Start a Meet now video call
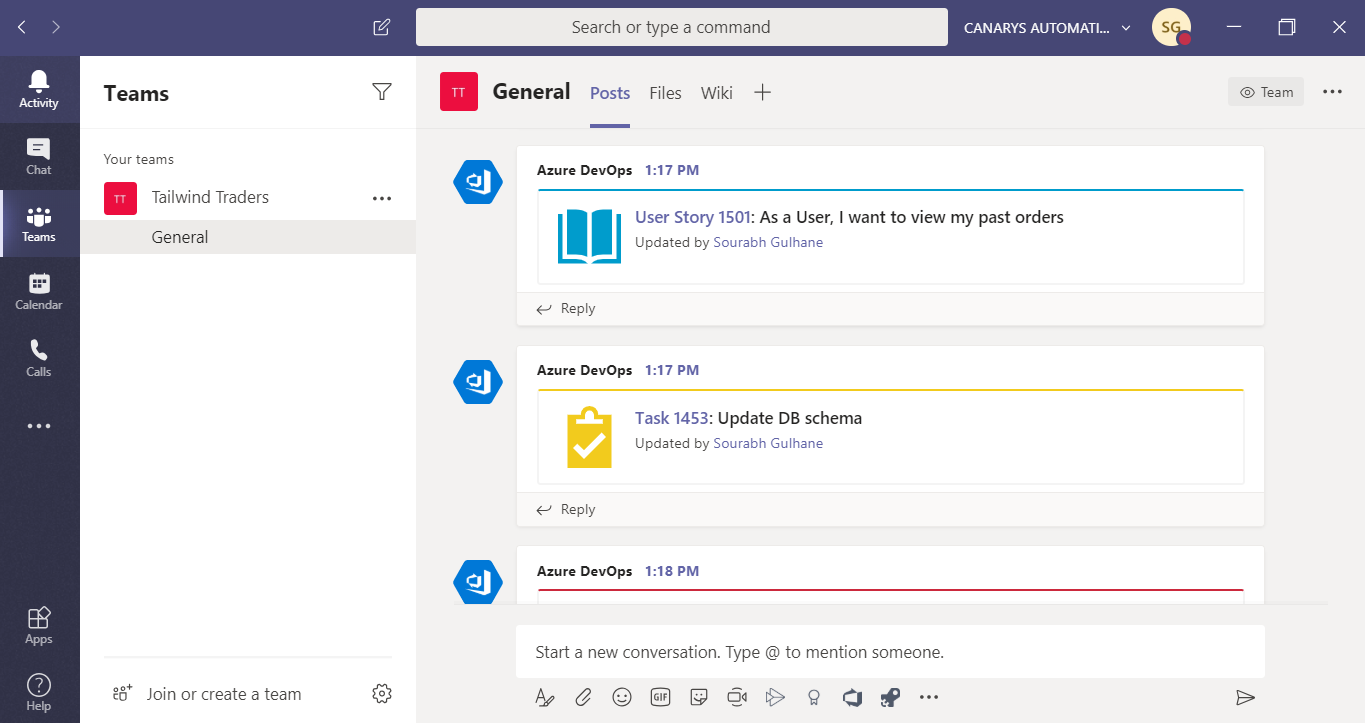1365x723 pixels. pyautogui.click(x=737, y=697)
